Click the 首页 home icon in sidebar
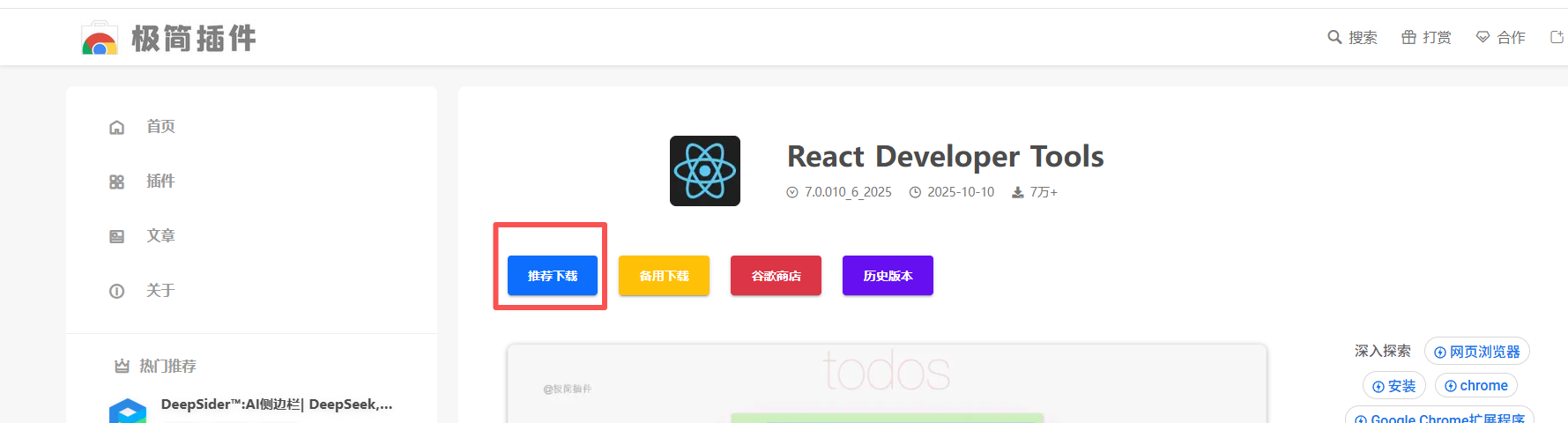The width and height of the screenshot is (1568, 423). tap(116, 127)
